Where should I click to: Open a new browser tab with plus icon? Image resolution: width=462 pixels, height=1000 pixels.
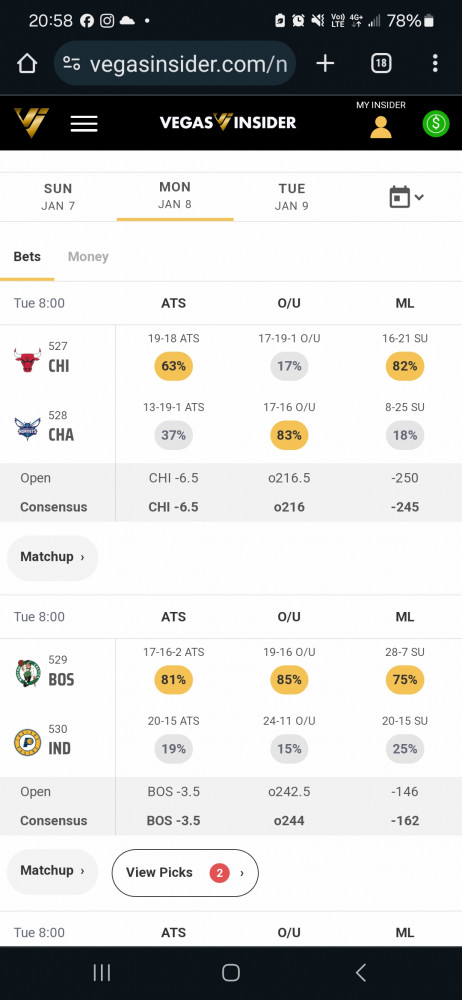tap(325, 63)
